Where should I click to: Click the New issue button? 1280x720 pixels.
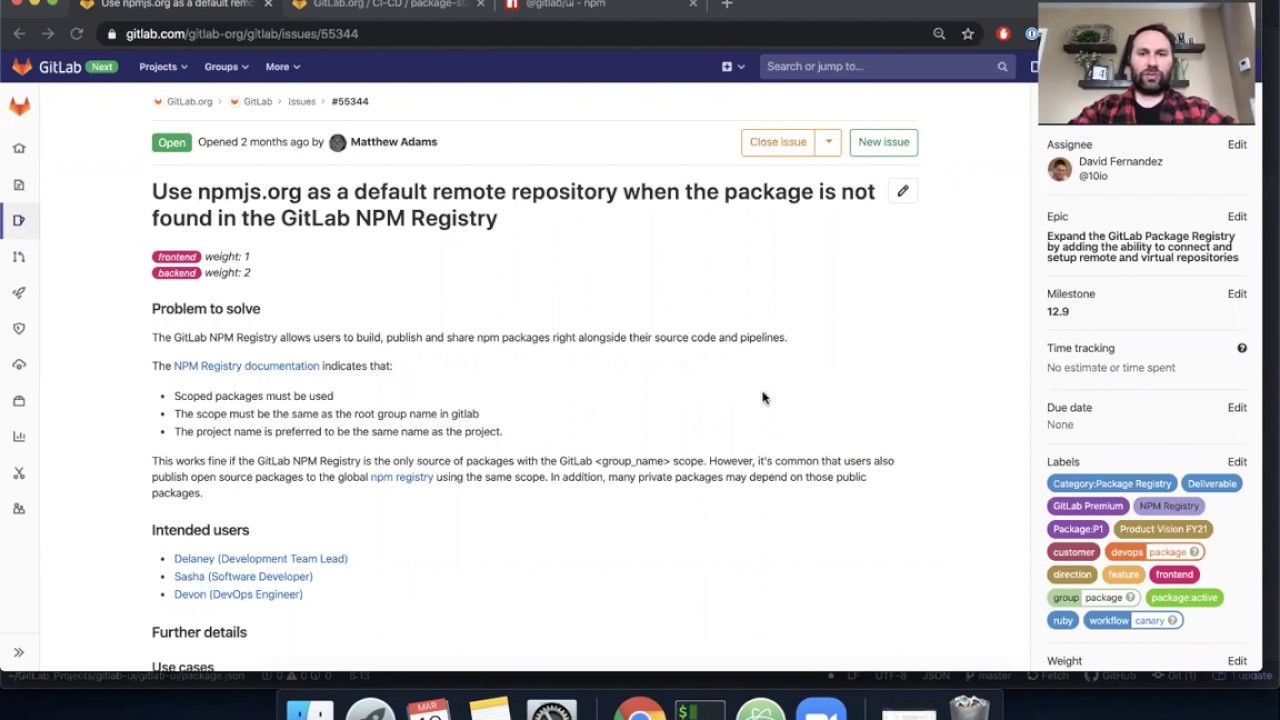coord(884,142)
